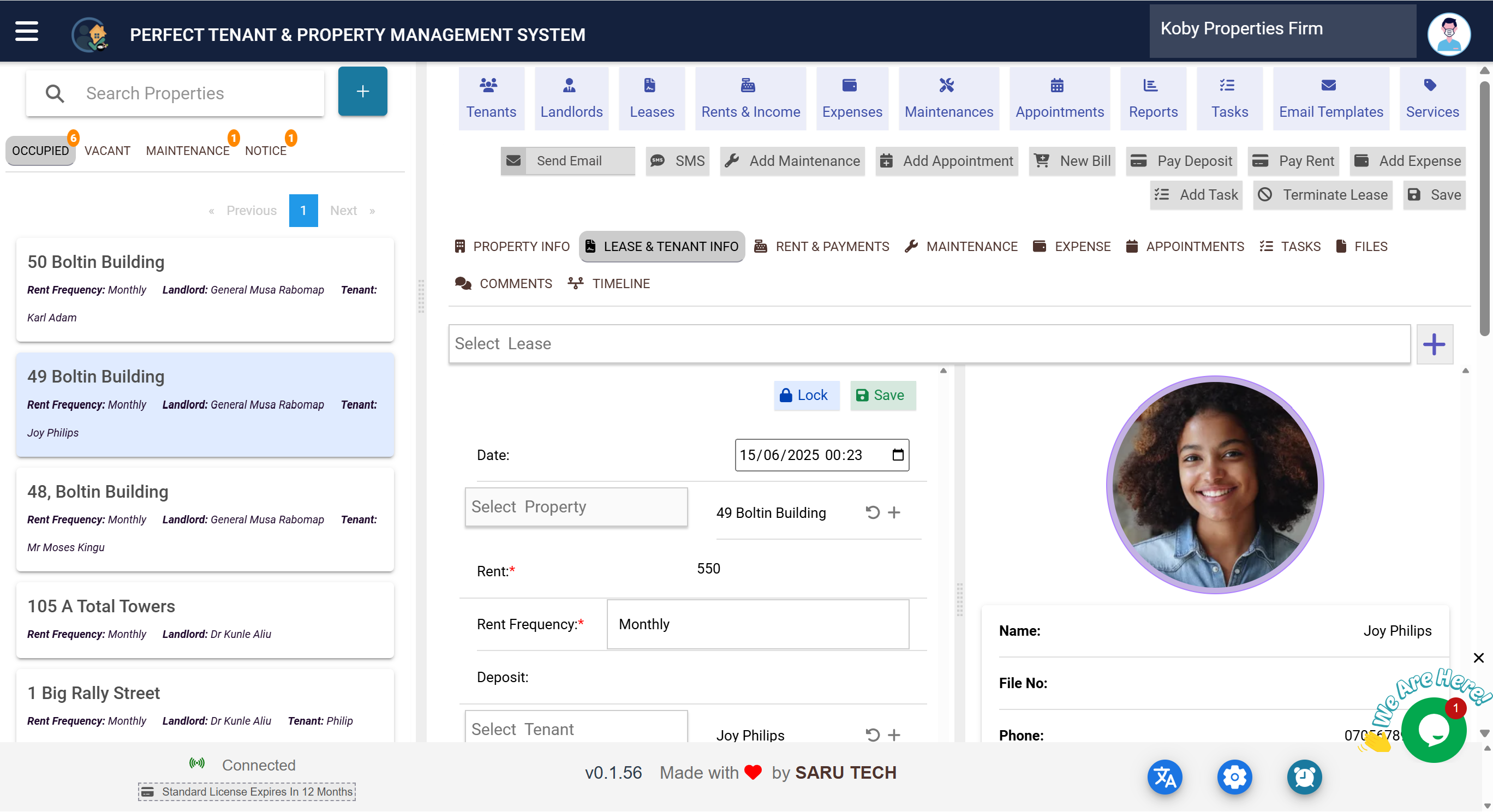Add new property plus beside 49 Boltin Building
Image resolution: width=1493 pixels, height=812 pixels.
point(894,512)
